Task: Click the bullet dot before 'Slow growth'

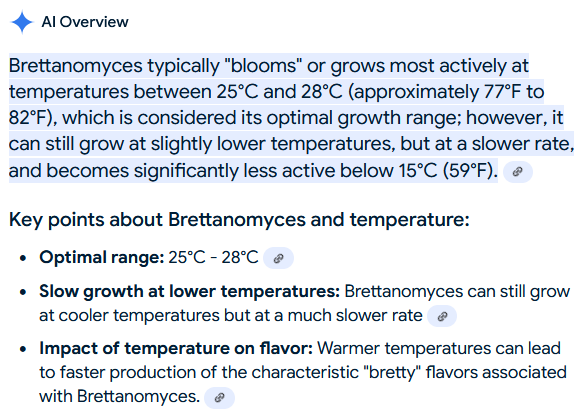Action: click(x=23, y=292)
